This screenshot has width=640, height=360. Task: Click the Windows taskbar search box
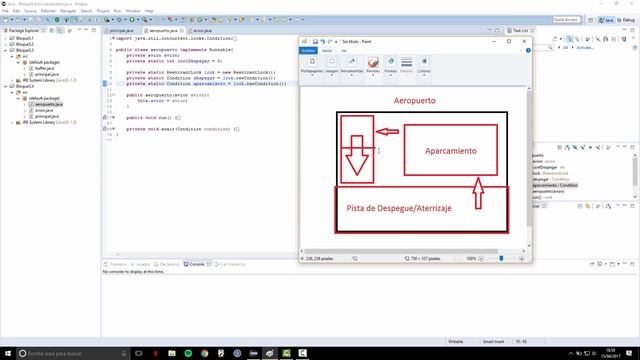[73, 353]
